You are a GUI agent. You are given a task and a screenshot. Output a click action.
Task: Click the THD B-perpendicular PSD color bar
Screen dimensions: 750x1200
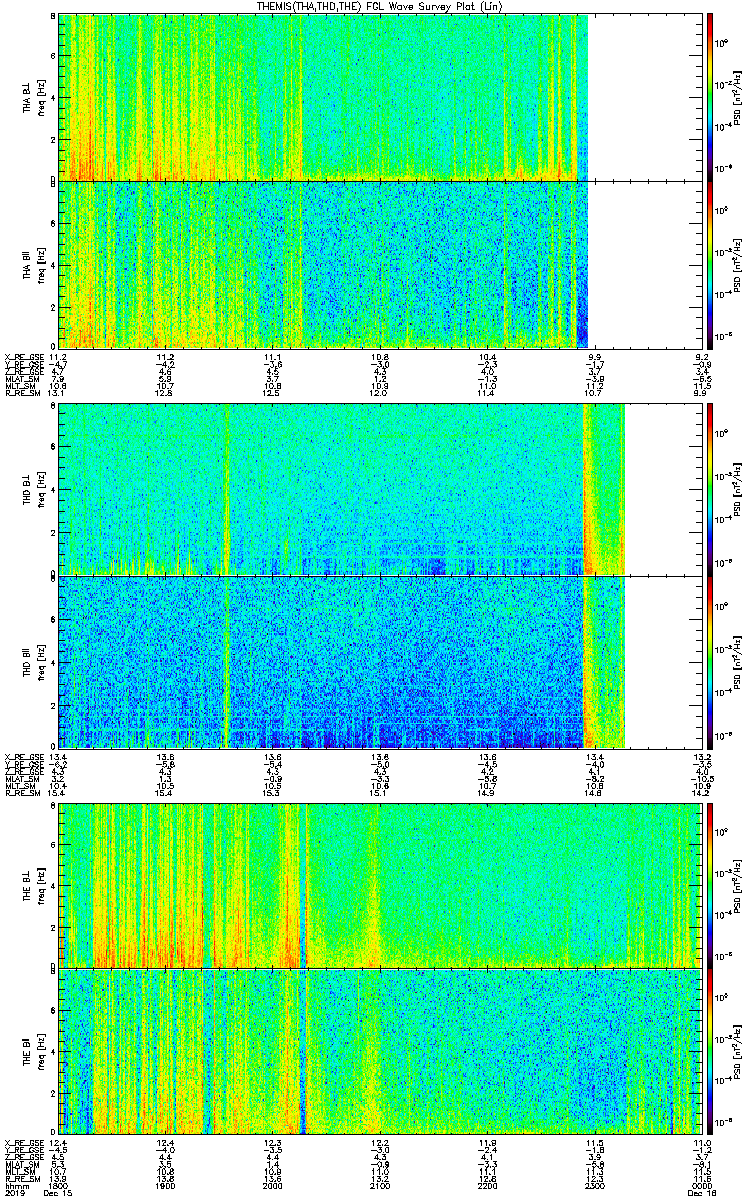click(x=711, y=488)
